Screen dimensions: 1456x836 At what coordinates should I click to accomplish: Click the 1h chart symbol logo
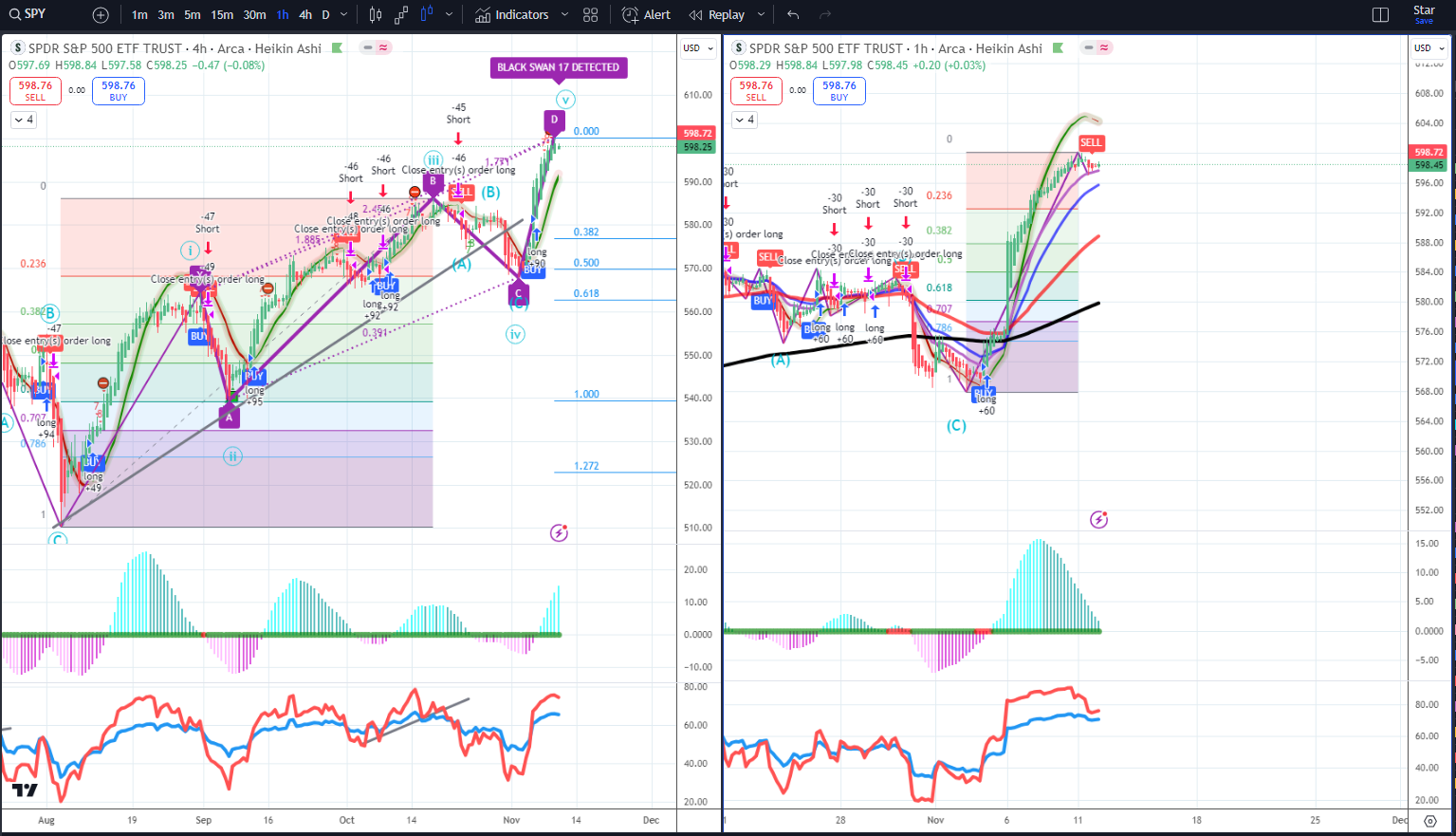[739, 48]
